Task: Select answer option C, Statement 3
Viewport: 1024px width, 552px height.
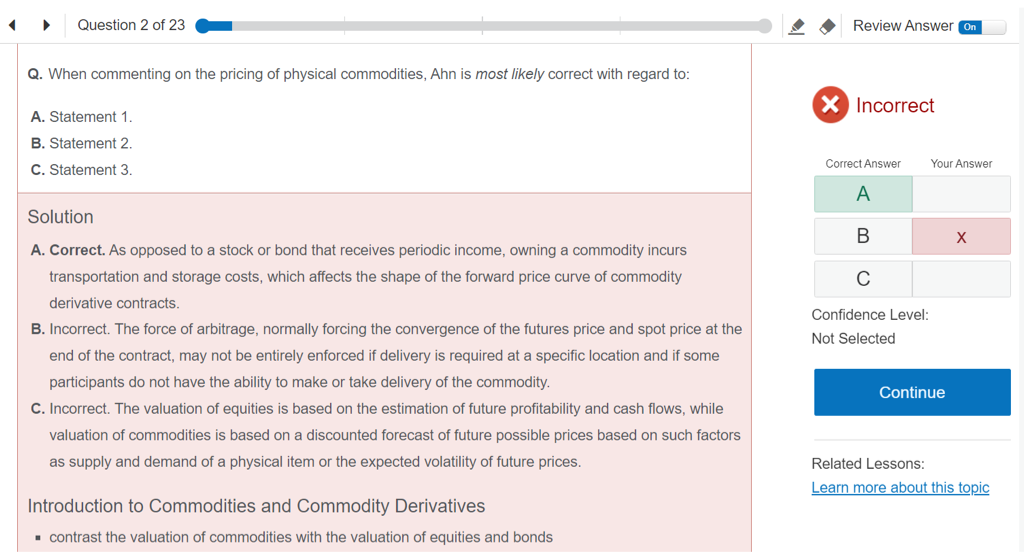Action: click(x=82, y=170)
